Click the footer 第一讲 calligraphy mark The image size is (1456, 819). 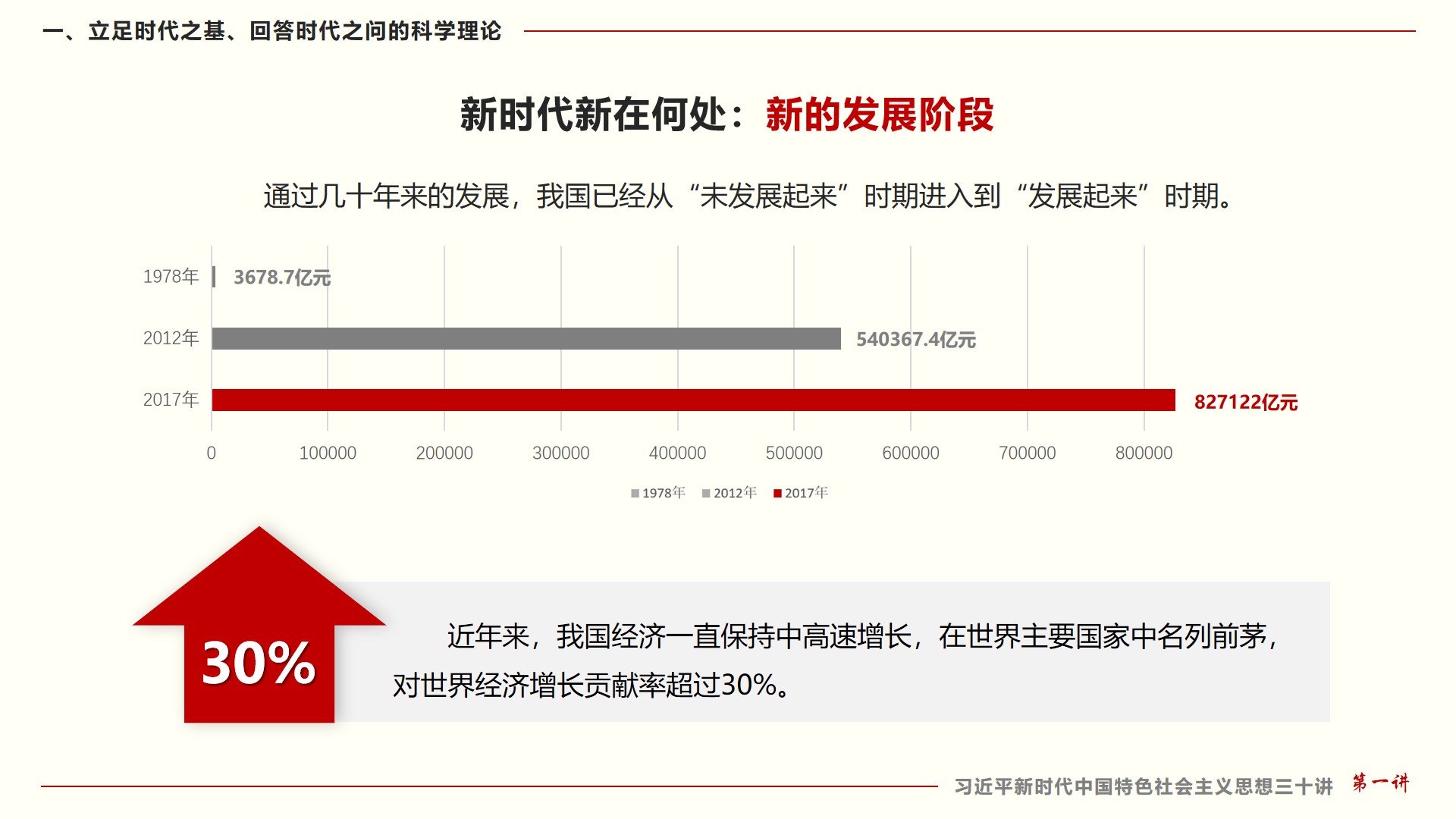1380,783
